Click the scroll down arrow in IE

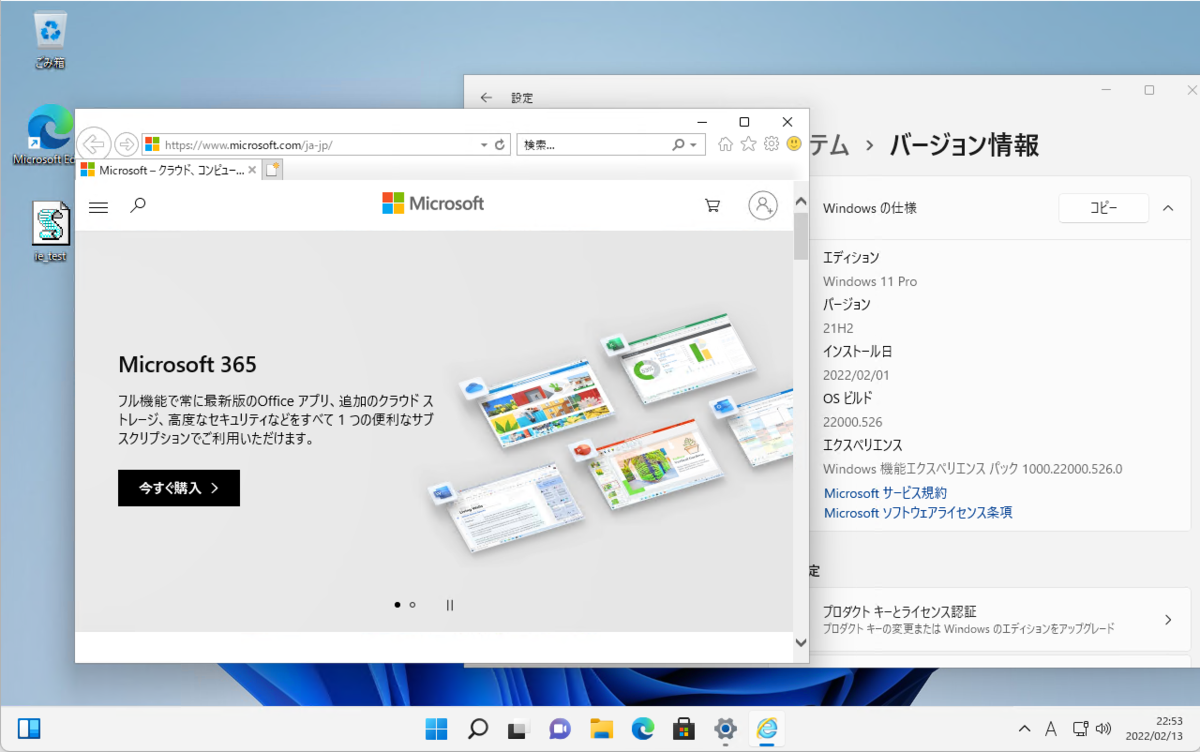pos(800,642)
